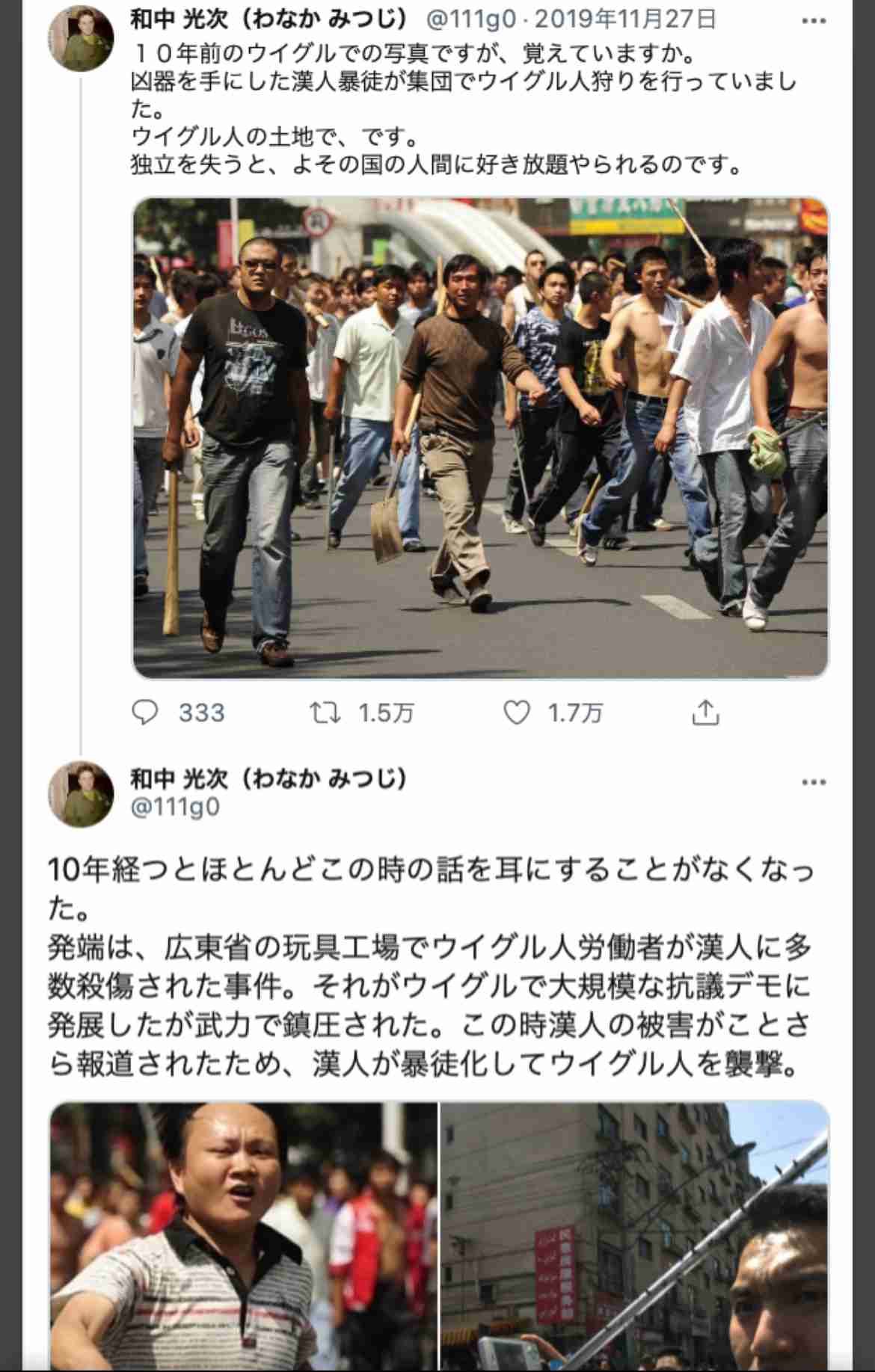
Task: Open the 2019年11月27日 timestamp link
Action: (x=625, y=19)
